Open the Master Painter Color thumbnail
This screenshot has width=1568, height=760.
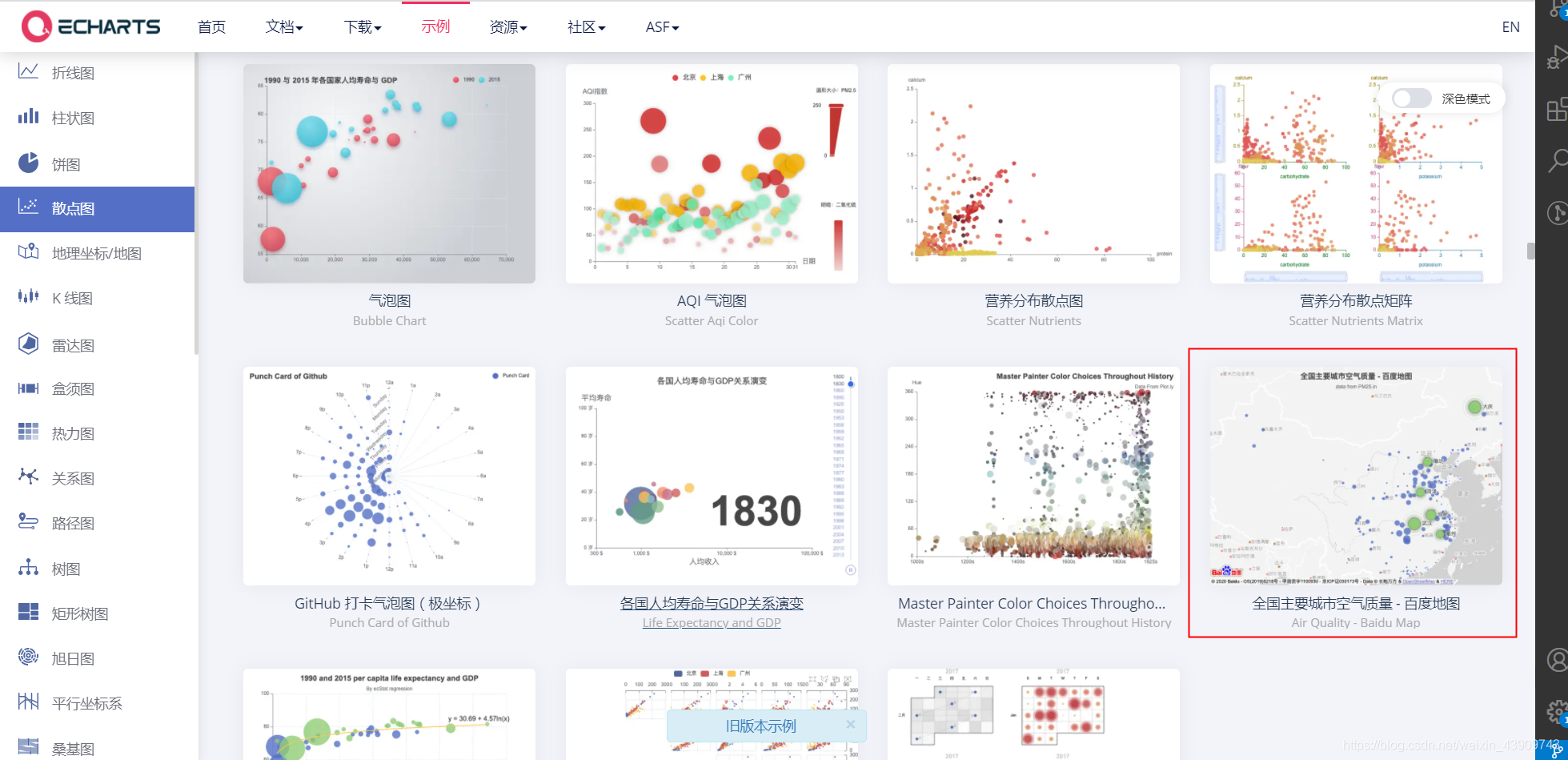(1033, 476)
